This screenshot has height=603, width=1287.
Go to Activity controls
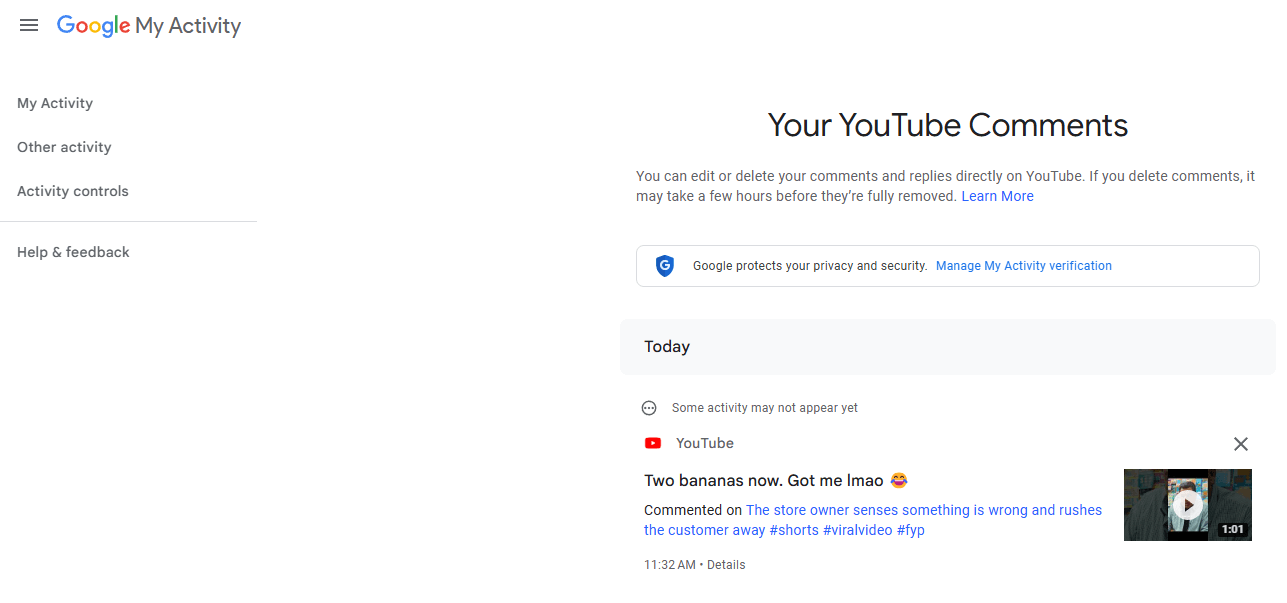coord(72,191)
